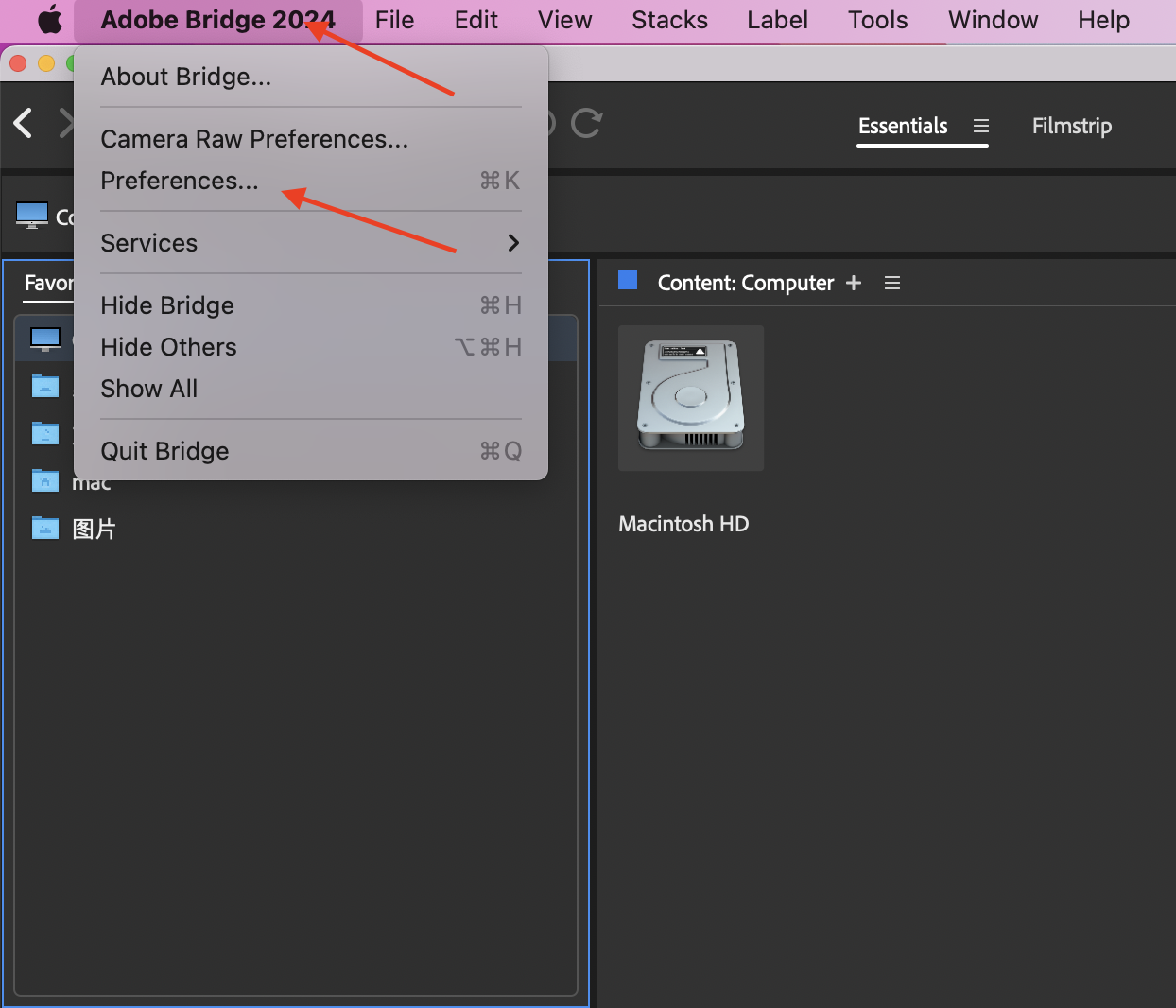This screenshot has height=1008, width=1176.
Task: Click the computer icon in path bar
Action: tap(32, 216)
